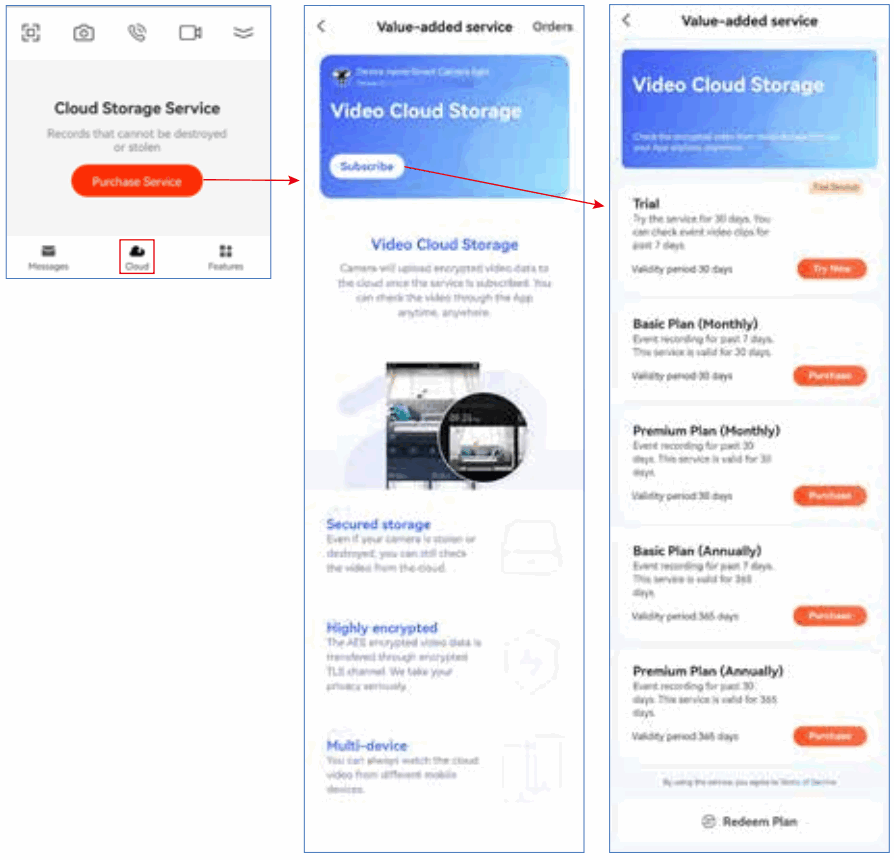Collapse the toolbar with the double chevron

click(x=243, y=33)
